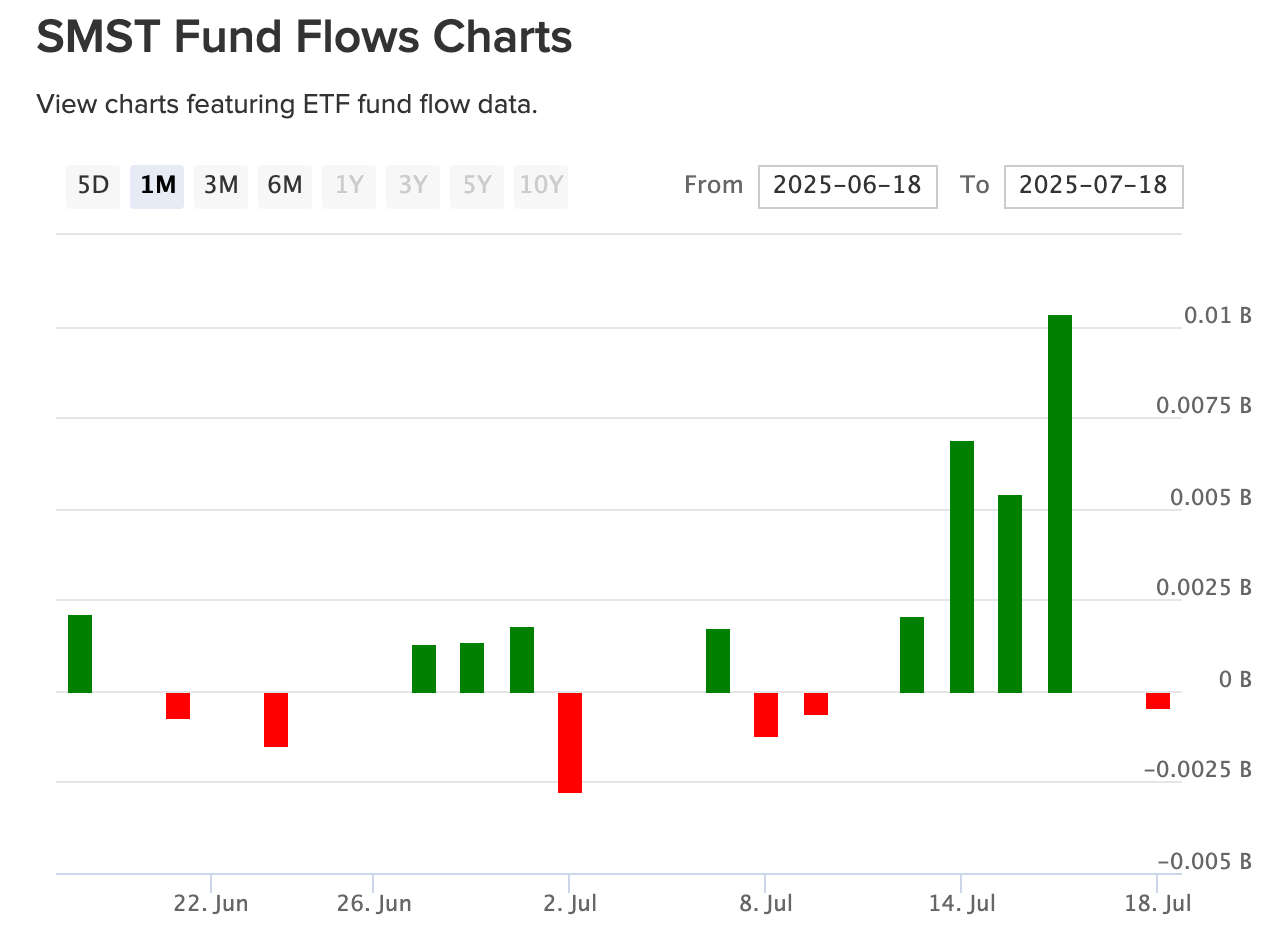Image resolution: width=1274 pixels, height=939 pixels.
Task: Switch to the 3M range
Action: click(221, 186)
